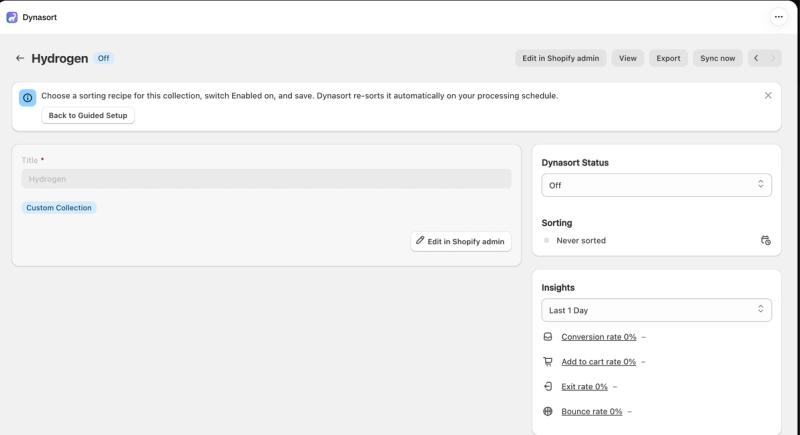Click the pencil icon on Edit in Shopify admin
This screenshot has height=435, width=800.
420,240
